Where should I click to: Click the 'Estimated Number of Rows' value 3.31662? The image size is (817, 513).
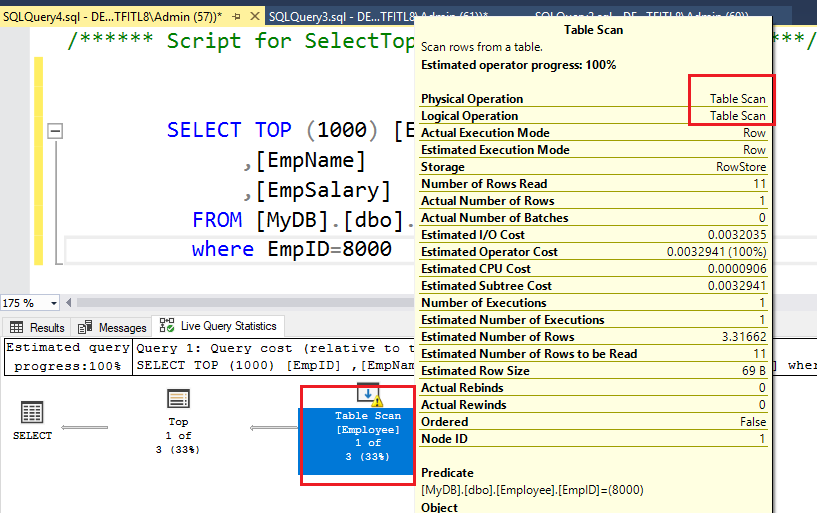744,337
